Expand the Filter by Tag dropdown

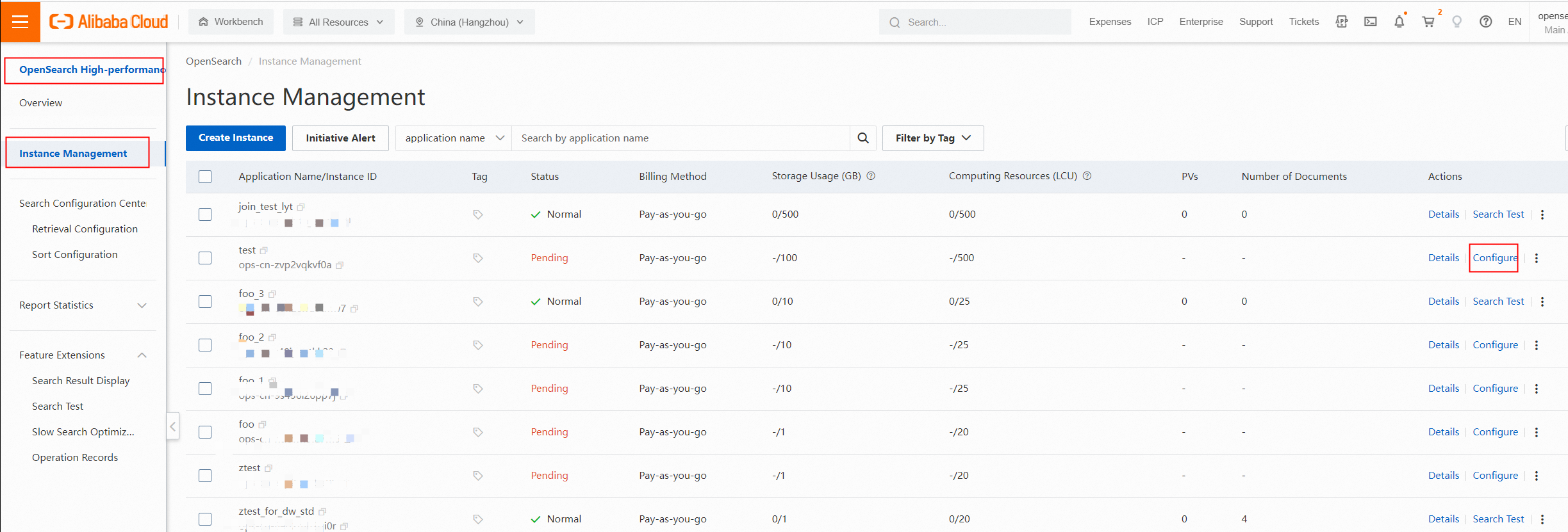(932, 138)
